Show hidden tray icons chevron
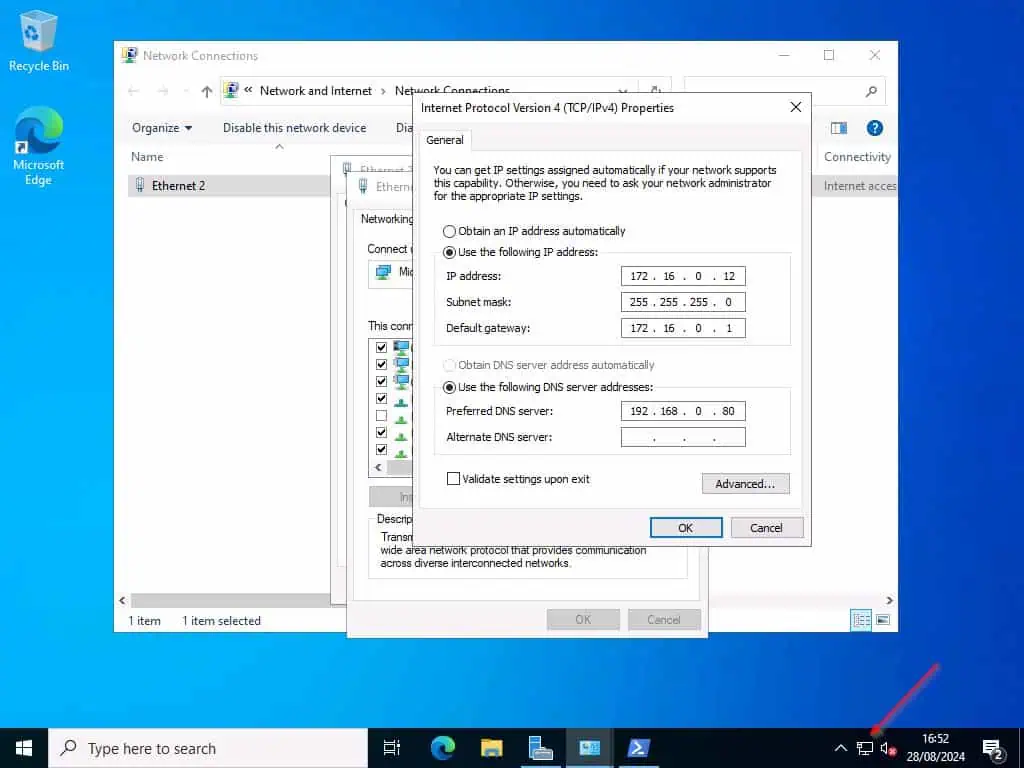 pos(840,748)
